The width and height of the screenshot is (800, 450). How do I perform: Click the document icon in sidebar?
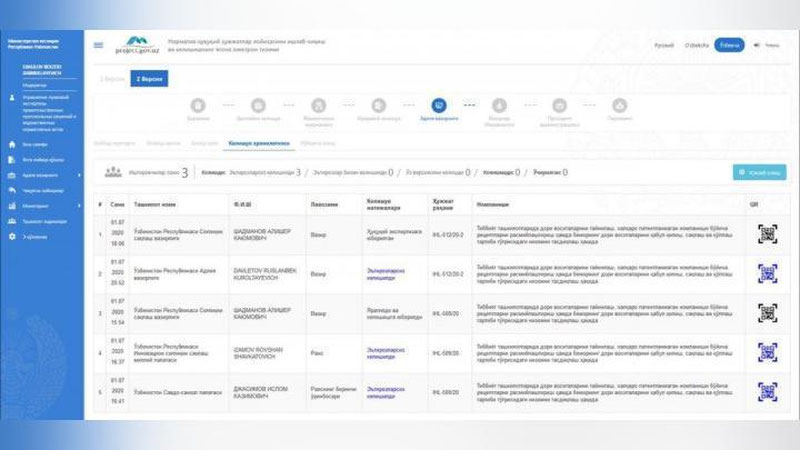point(12,160)
